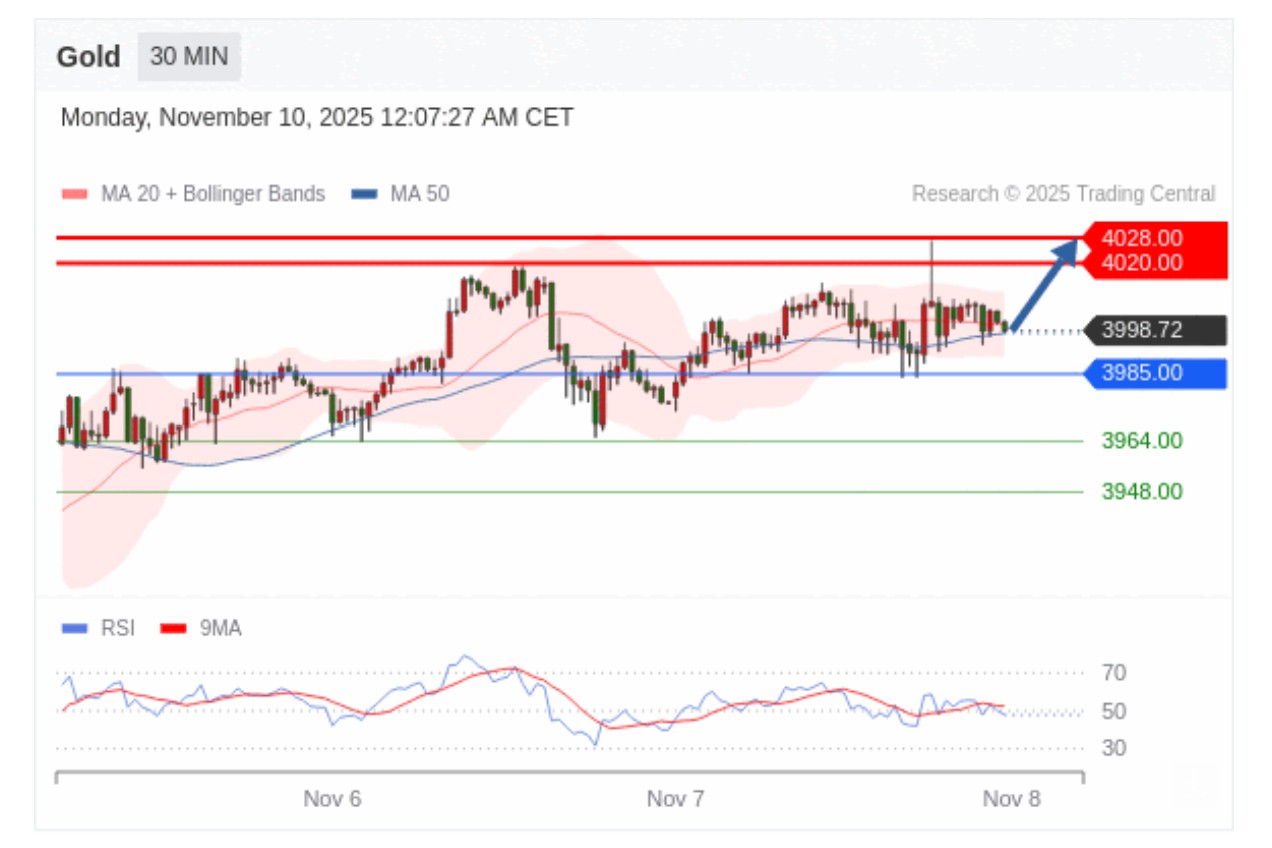The image size is (1272, 848).
Task: Click the 3948.00 support level label
Action: point(1141,492)
